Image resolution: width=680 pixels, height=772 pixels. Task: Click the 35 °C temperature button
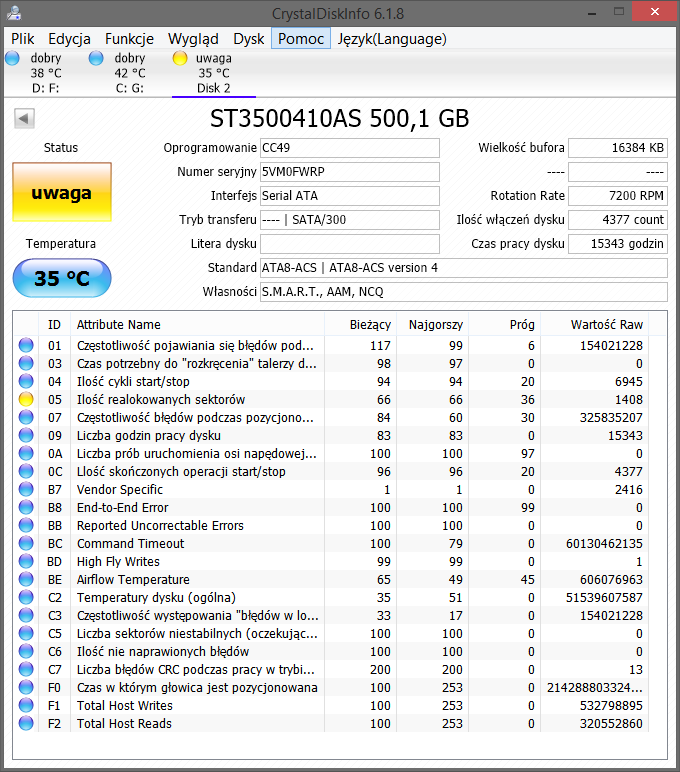(62, 278)
